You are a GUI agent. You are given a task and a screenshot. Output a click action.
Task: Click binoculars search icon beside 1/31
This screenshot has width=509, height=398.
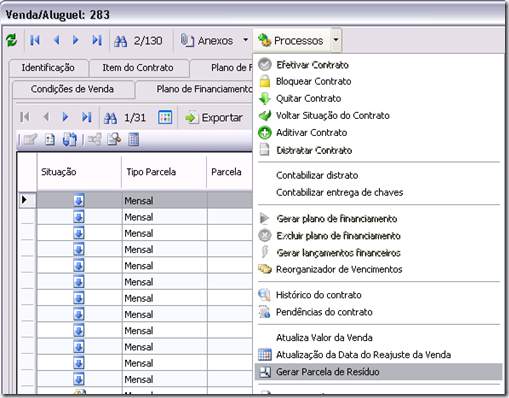click(x=110, y=118)
